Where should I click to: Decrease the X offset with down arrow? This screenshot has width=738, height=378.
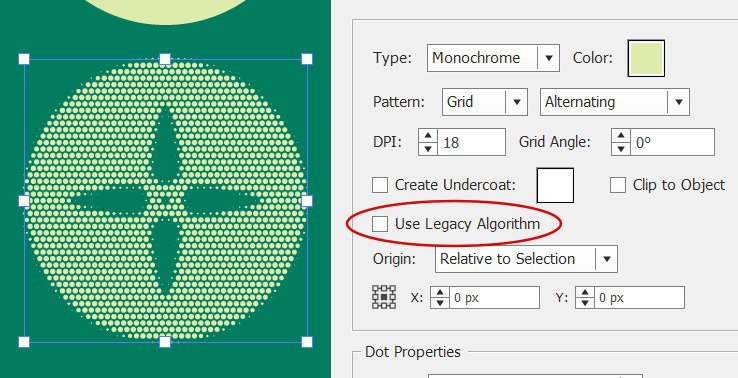[439, 303]
